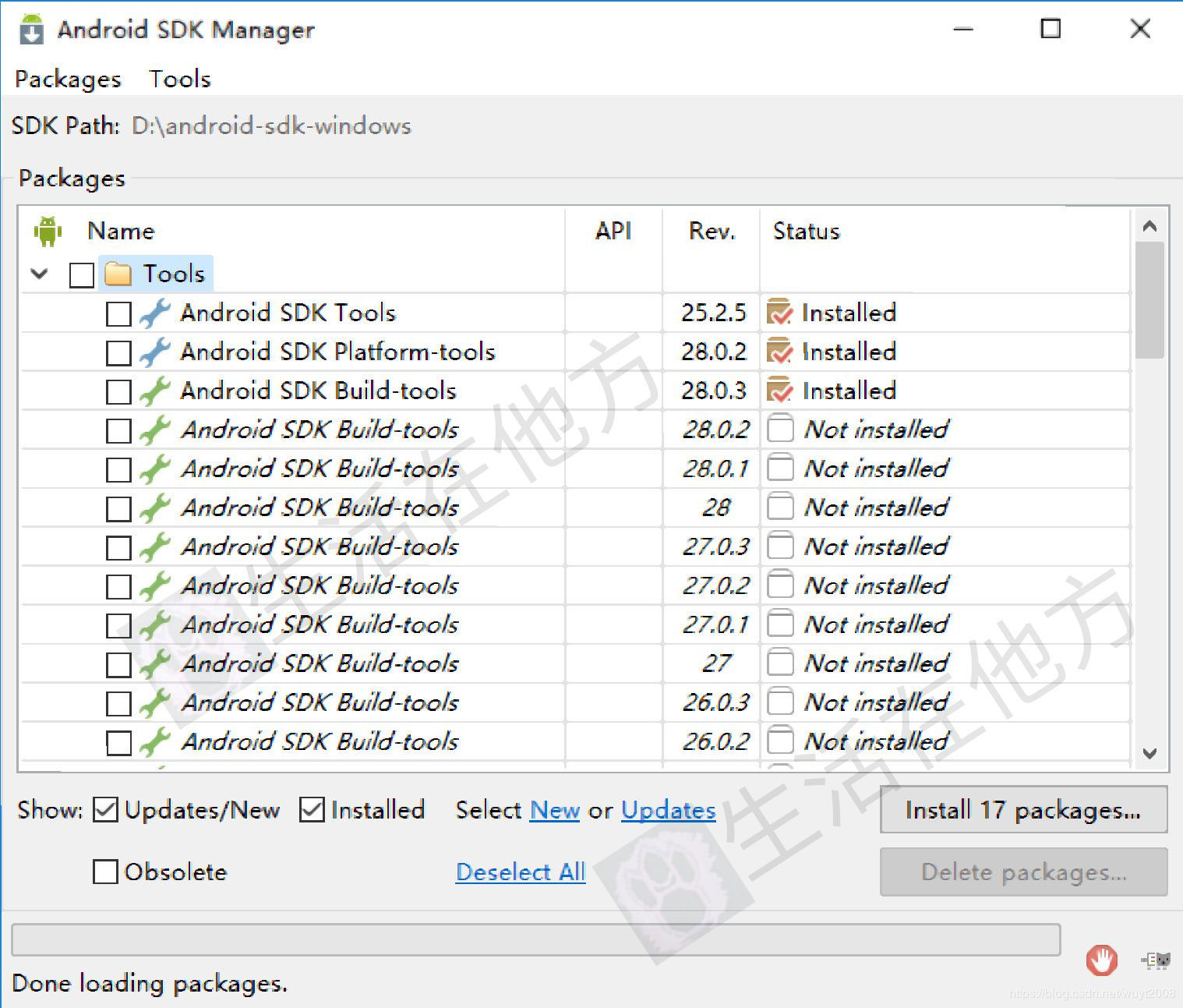
Task: Click the scrollbar down arrow
Action: click(1149, 753)
